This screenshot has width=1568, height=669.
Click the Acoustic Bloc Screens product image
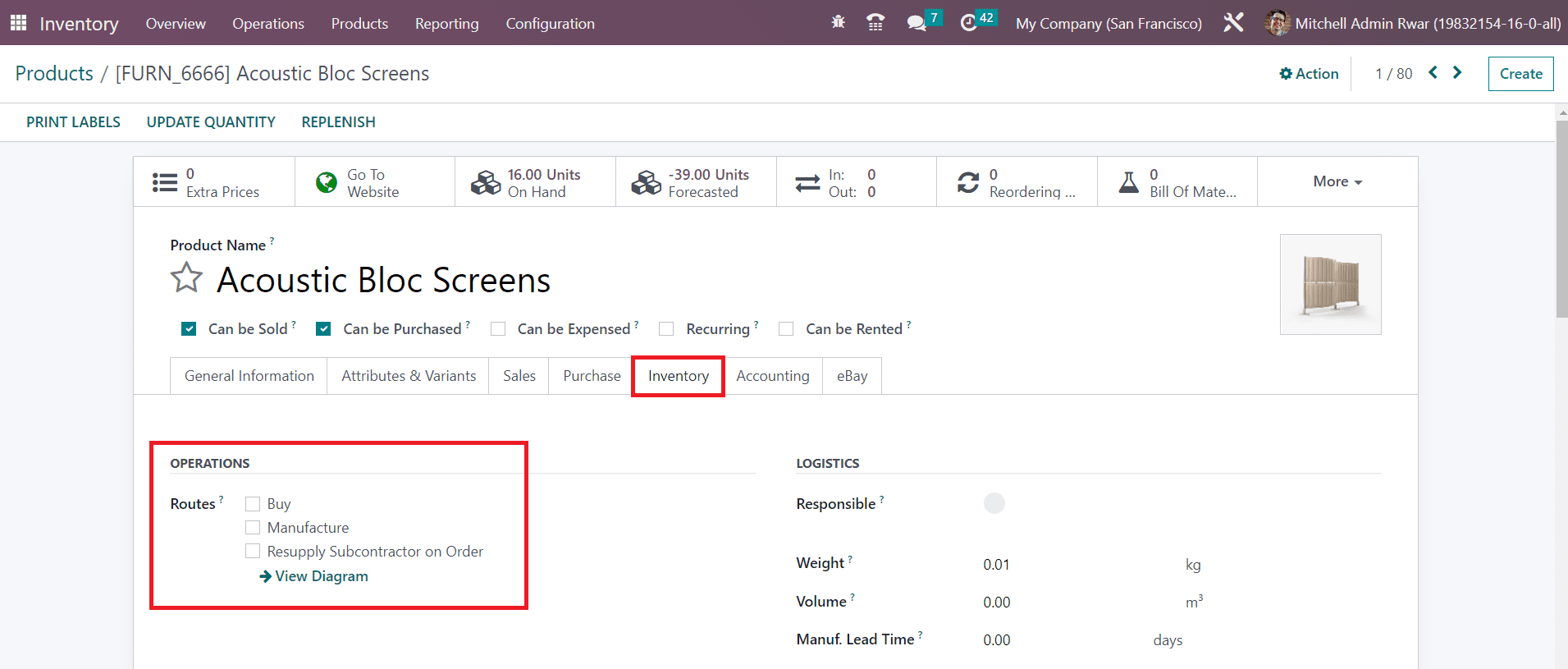click(1330, 284)
